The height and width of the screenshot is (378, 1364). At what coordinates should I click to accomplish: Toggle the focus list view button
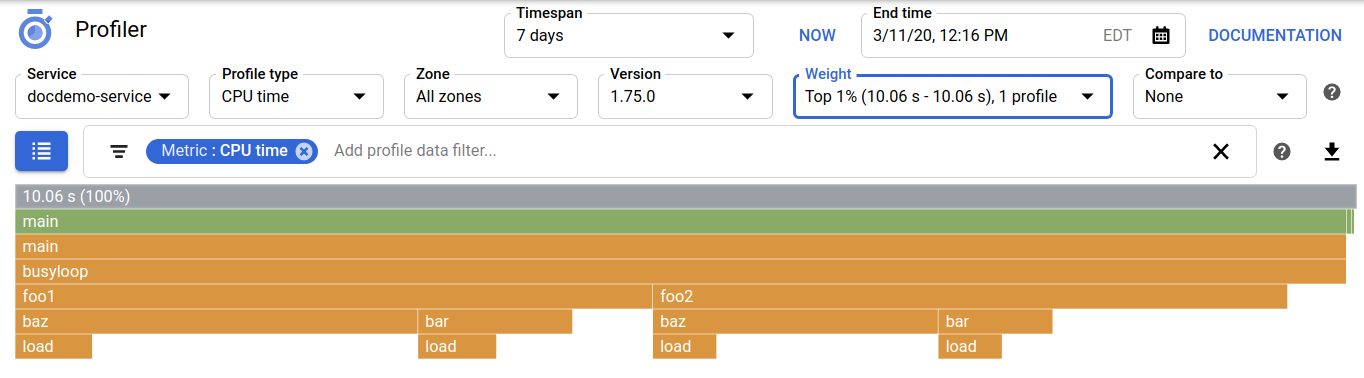click(41, 151)
